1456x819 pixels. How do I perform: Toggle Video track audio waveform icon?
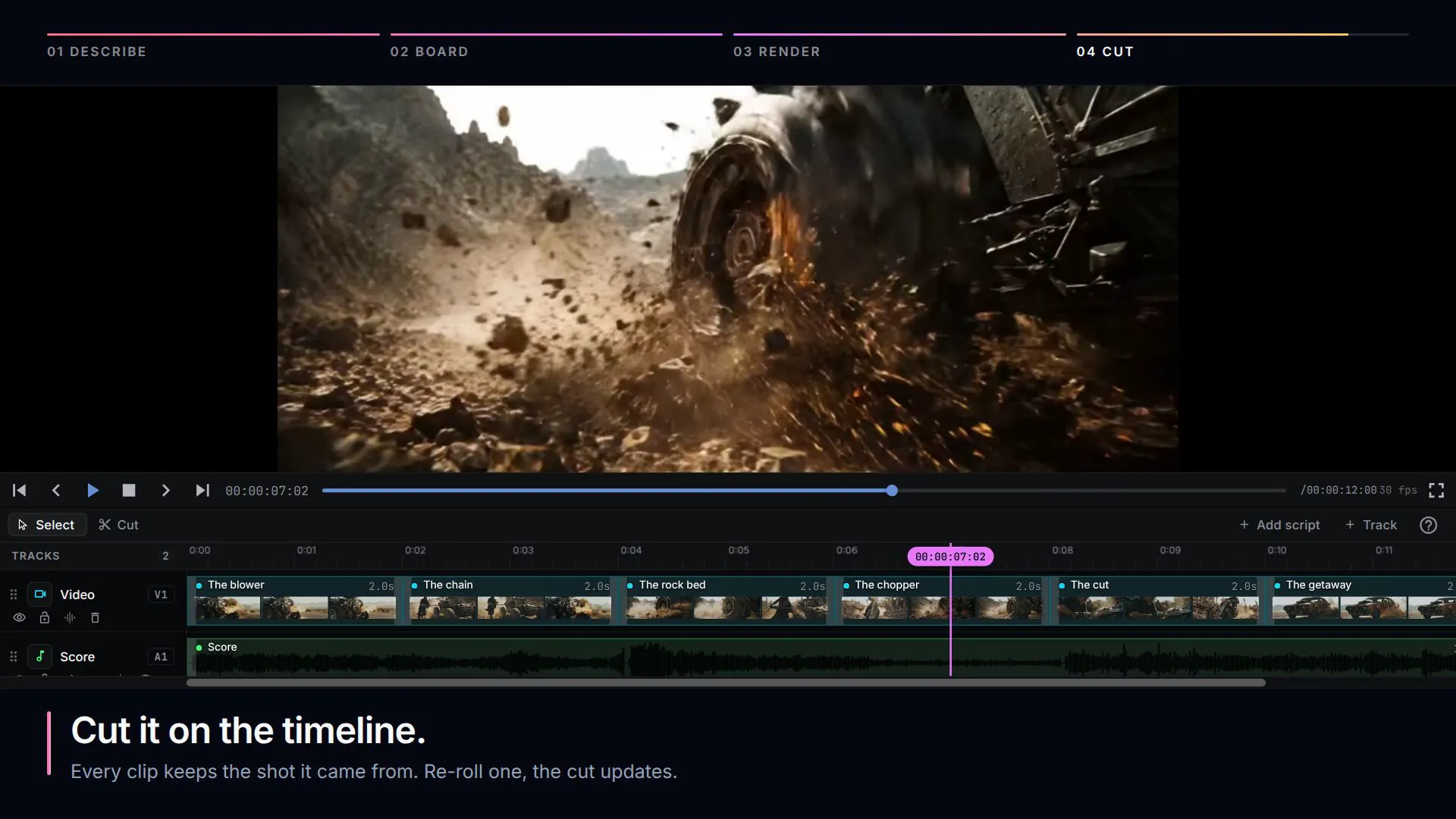(70, 618)
